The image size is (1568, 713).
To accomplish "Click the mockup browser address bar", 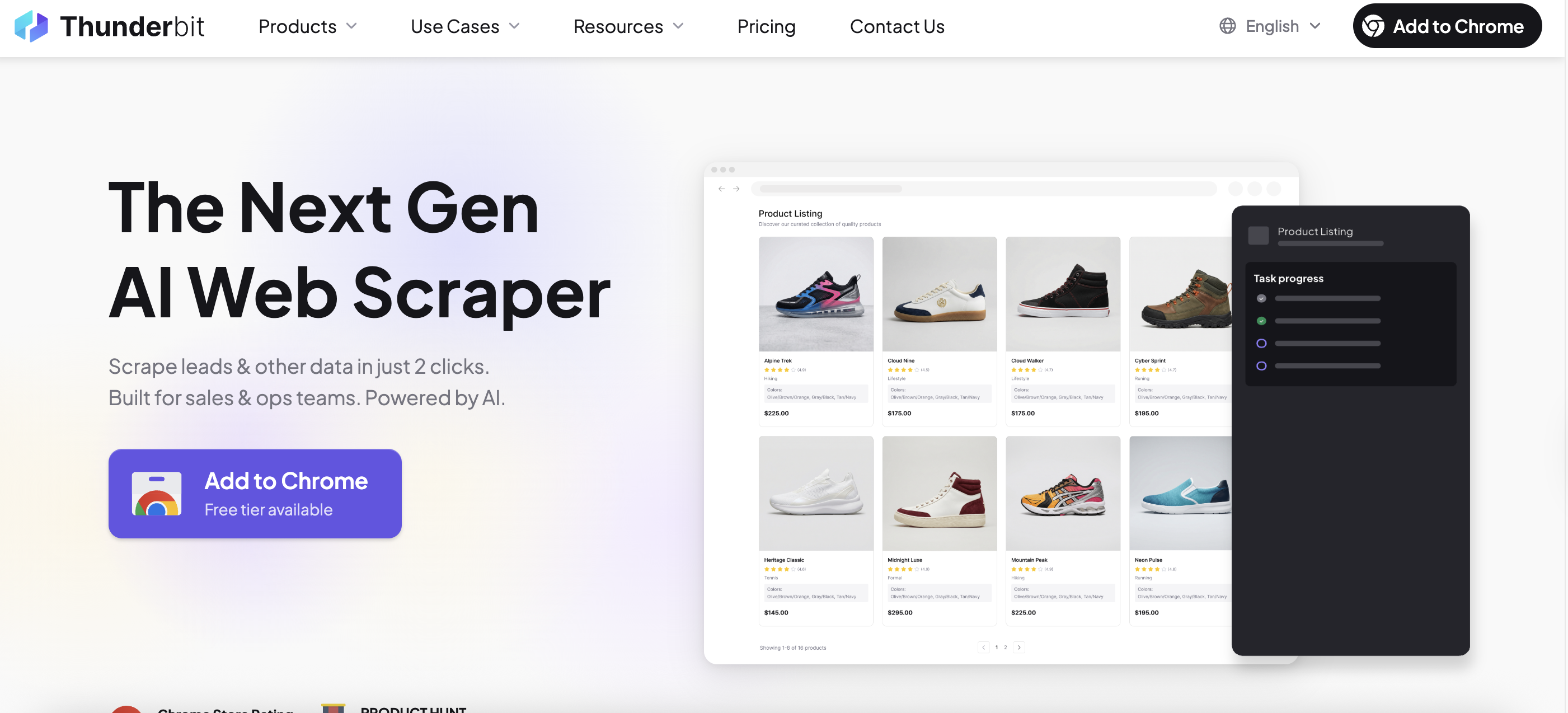I will click(x=983, y=189).
